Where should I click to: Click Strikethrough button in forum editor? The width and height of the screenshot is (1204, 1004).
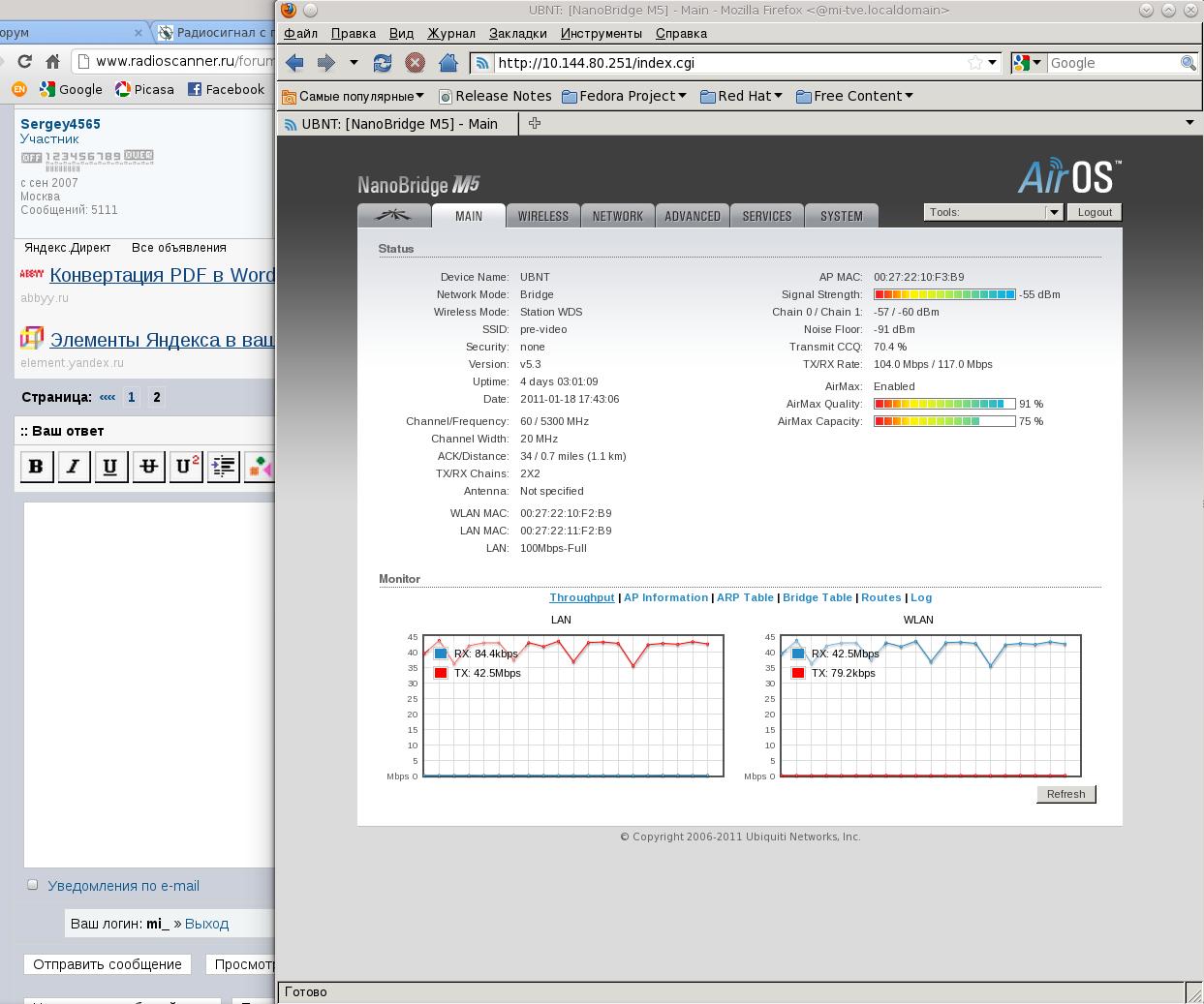point(147,467)
